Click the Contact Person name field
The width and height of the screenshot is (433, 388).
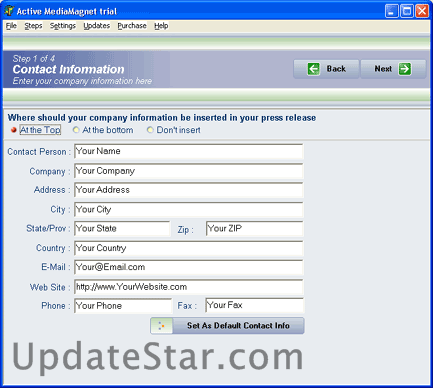(189, 151)
